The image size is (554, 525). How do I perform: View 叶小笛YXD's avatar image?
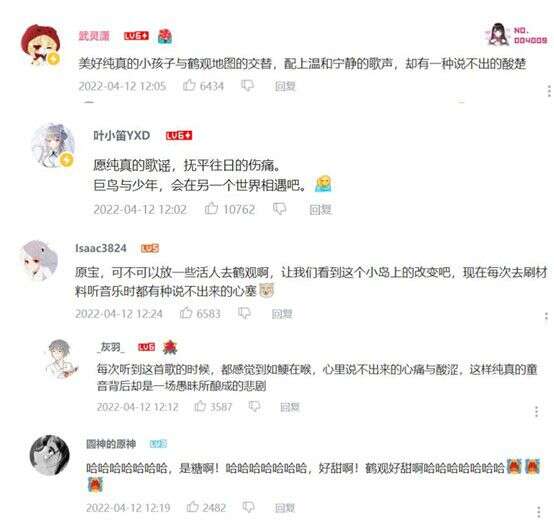pyautogui.click(x=53, y=145)
